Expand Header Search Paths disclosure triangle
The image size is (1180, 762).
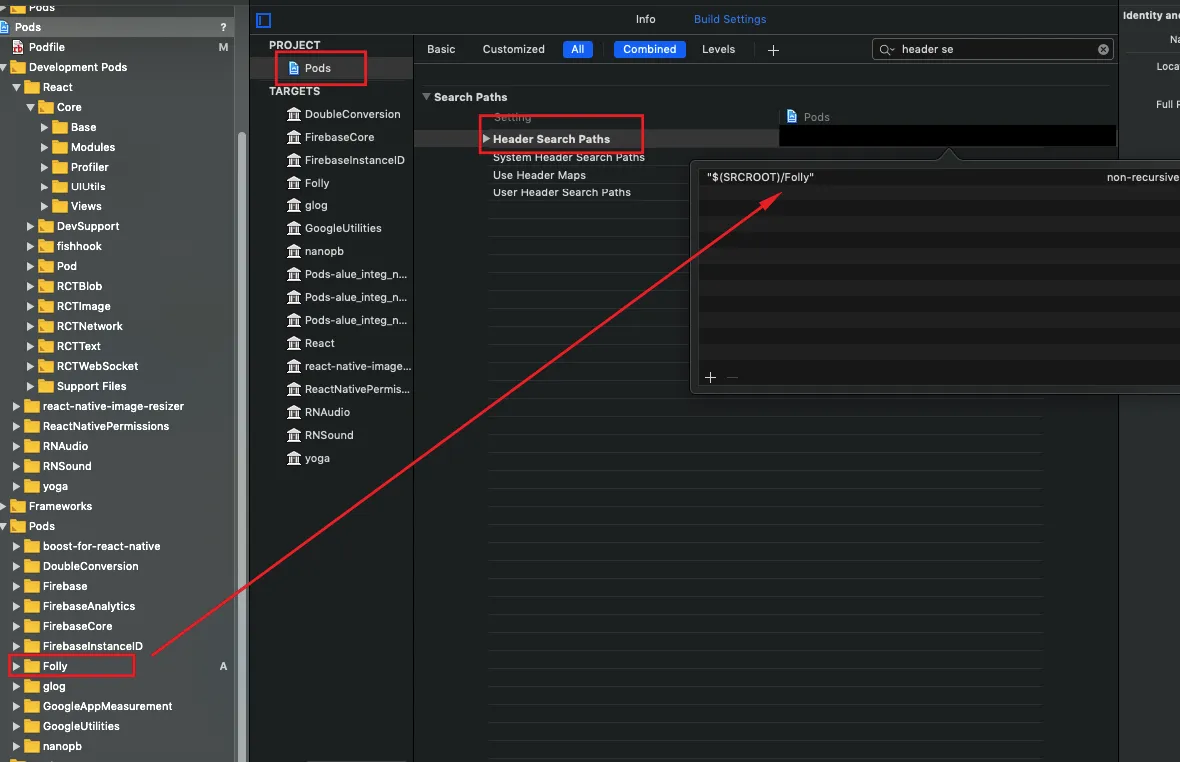click(486, 139)
